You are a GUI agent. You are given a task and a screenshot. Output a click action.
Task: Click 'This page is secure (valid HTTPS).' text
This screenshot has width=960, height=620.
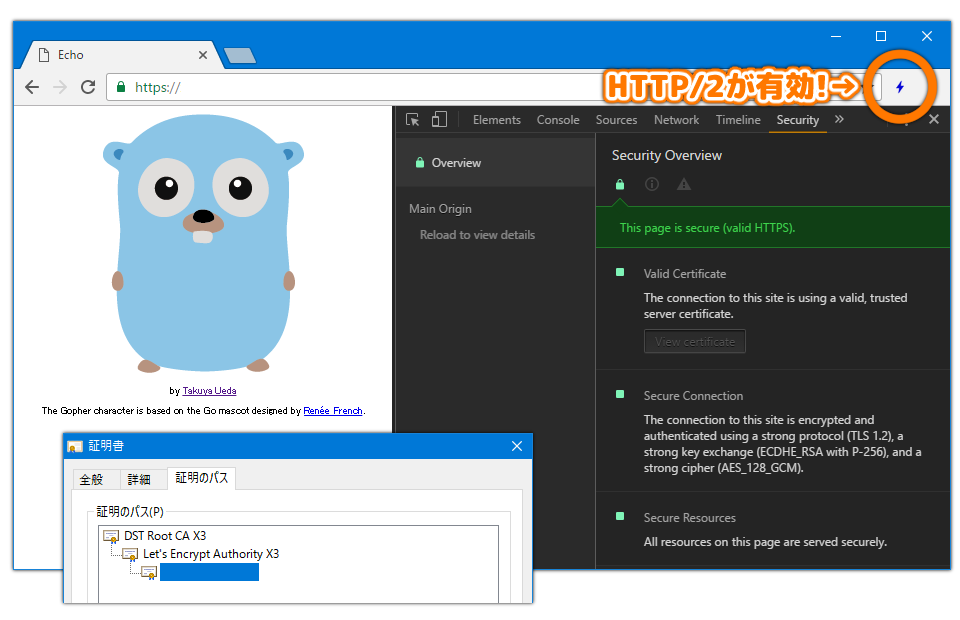(x=707, y=228)
